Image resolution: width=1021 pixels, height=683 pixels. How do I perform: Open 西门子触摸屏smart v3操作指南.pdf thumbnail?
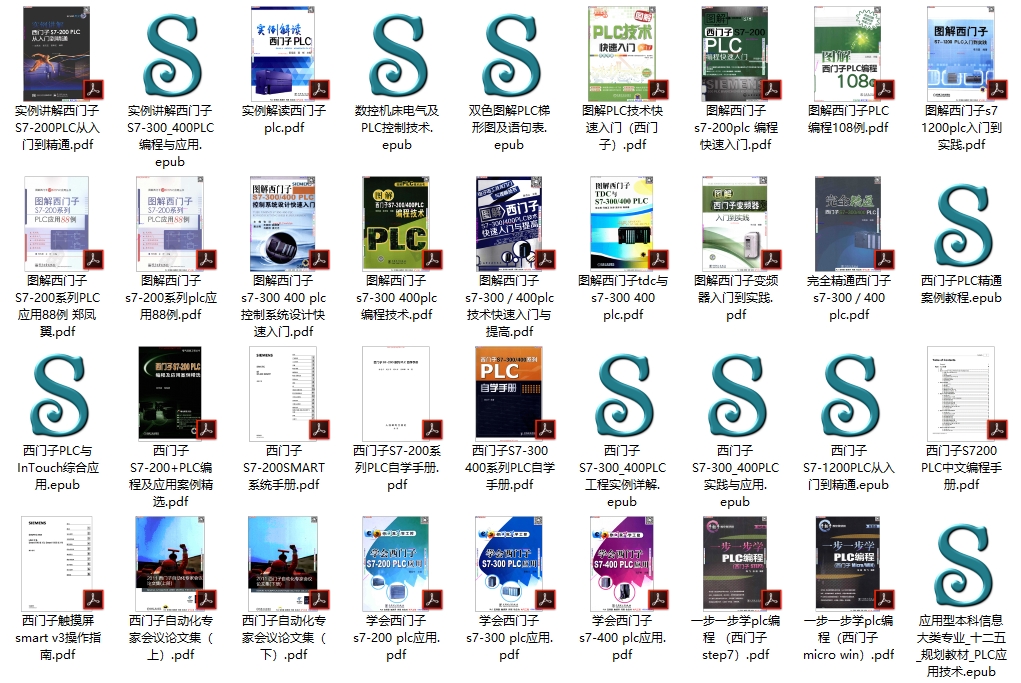pyautogui.click(x=57, y=564)
